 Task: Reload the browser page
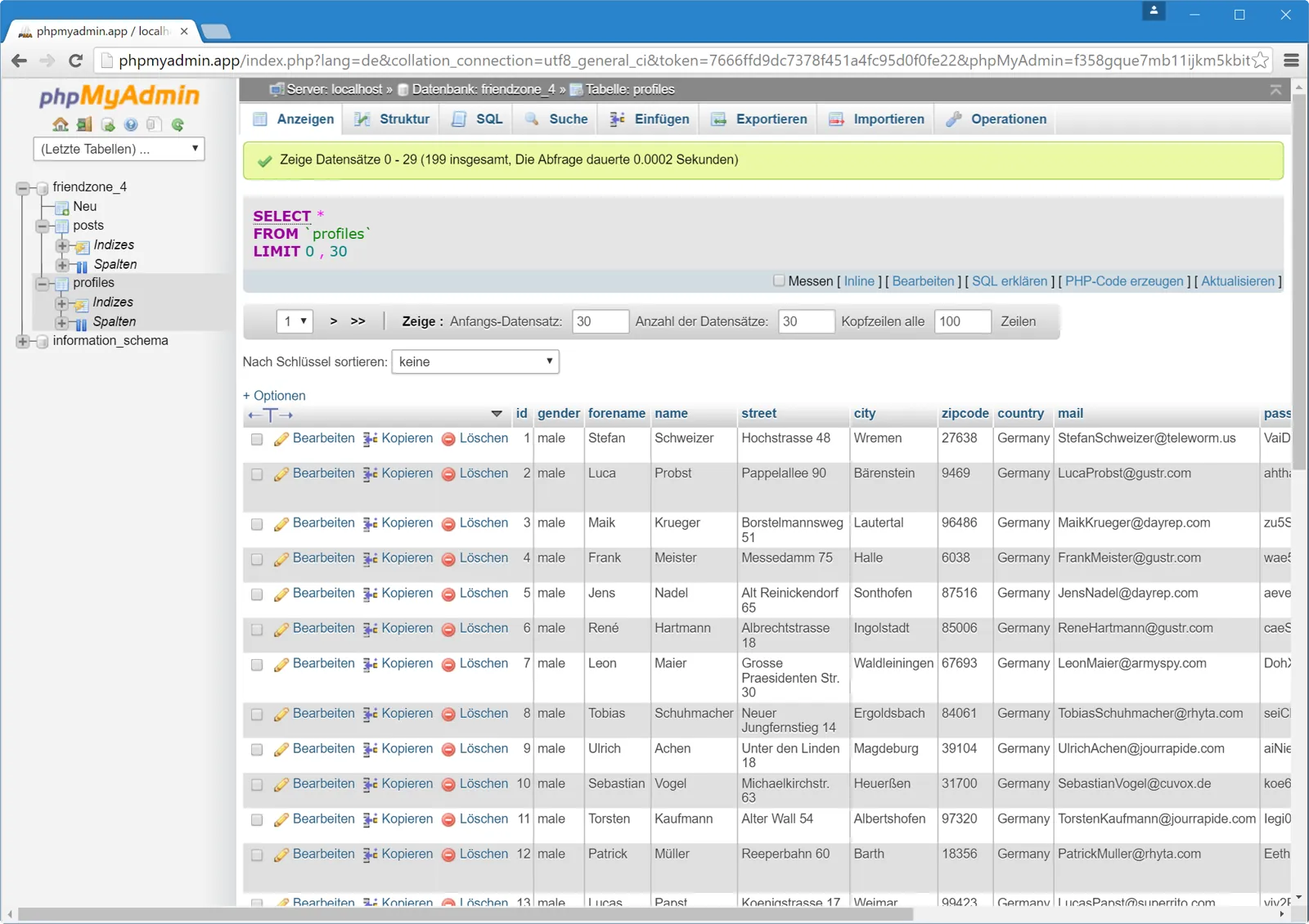[75, 61]
